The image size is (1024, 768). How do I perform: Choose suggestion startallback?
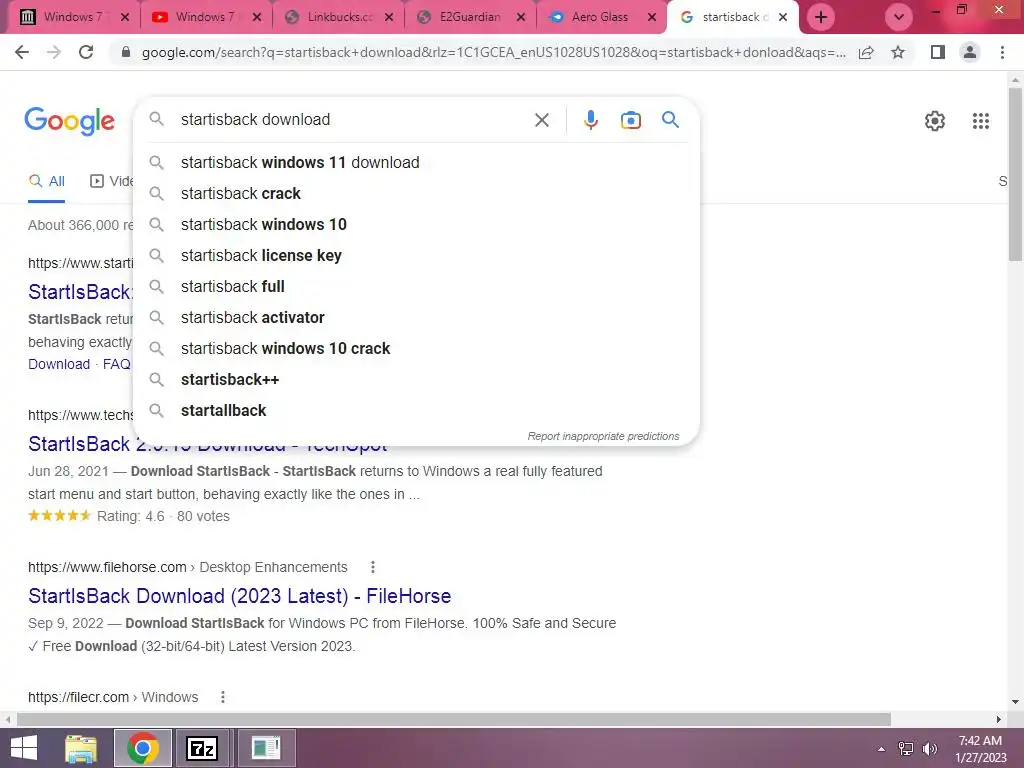click(416, 411)
